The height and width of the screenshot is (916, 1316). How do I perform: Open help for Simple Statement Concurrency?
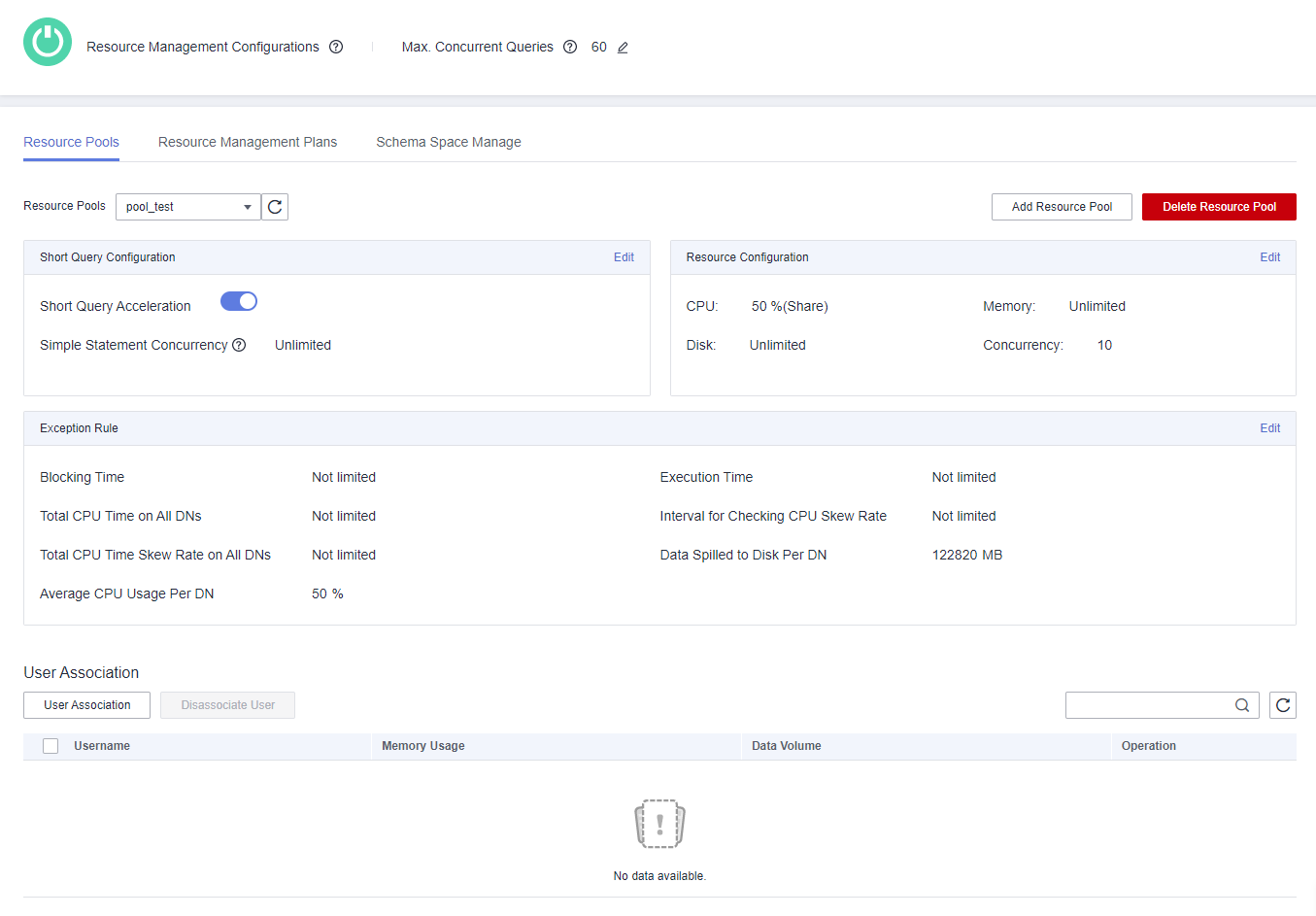point(239,345)
